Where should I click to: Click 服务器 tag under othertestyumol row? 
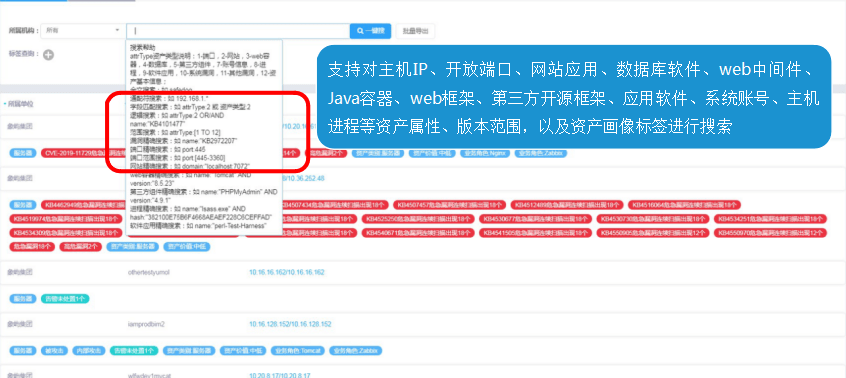coord(23,299)
